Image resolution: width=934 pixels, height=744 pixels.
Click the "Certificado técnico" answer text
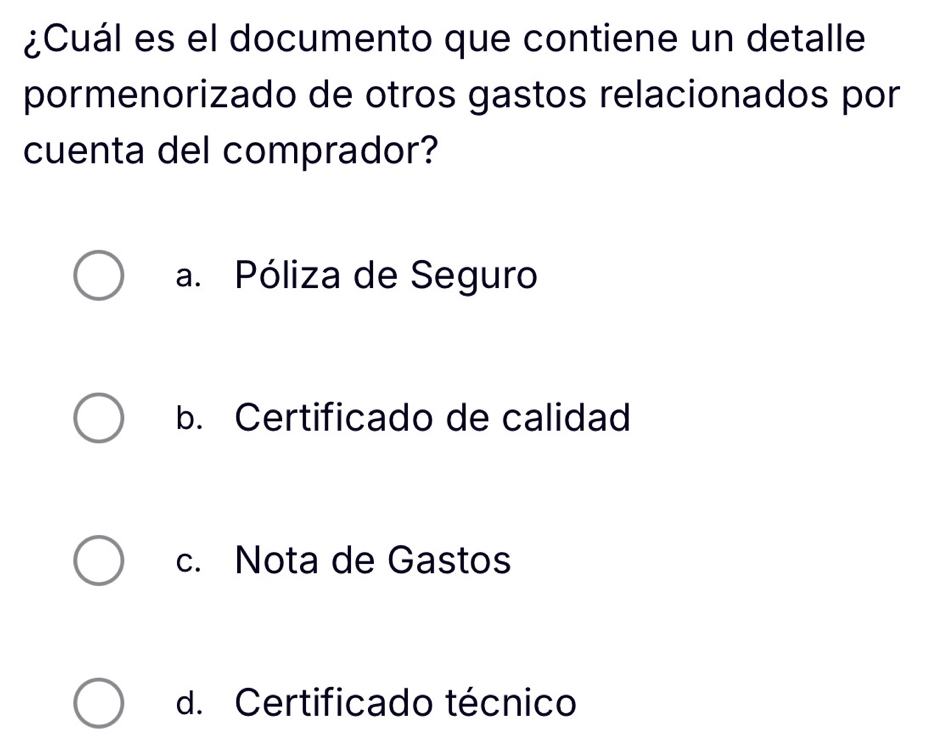pyautogui.click(x=406, y=702)
